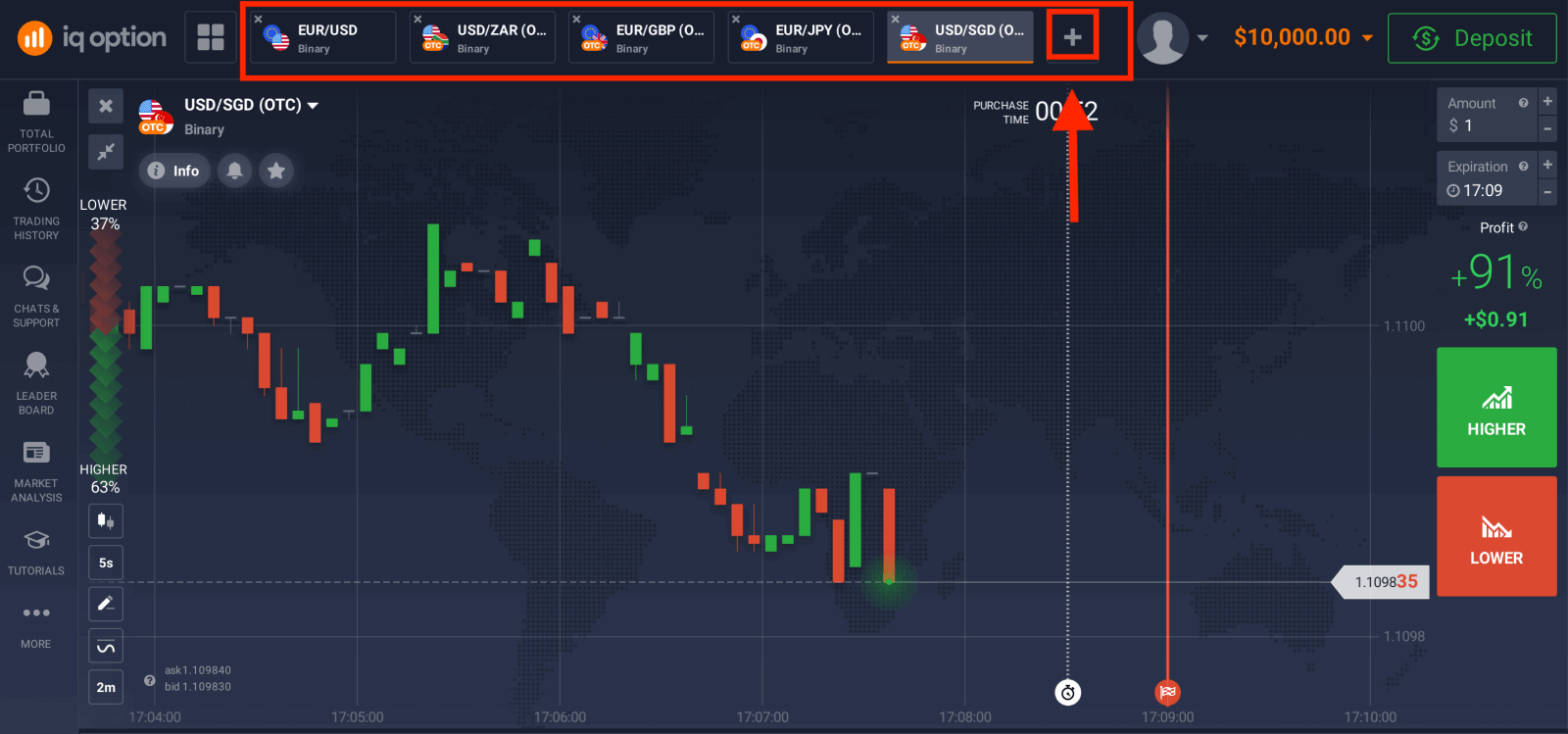The height and width of the screenshot is (734, 1568).
Task: Collapse chart with the shrink arrows icon
Action: click(x=106, y=151)
